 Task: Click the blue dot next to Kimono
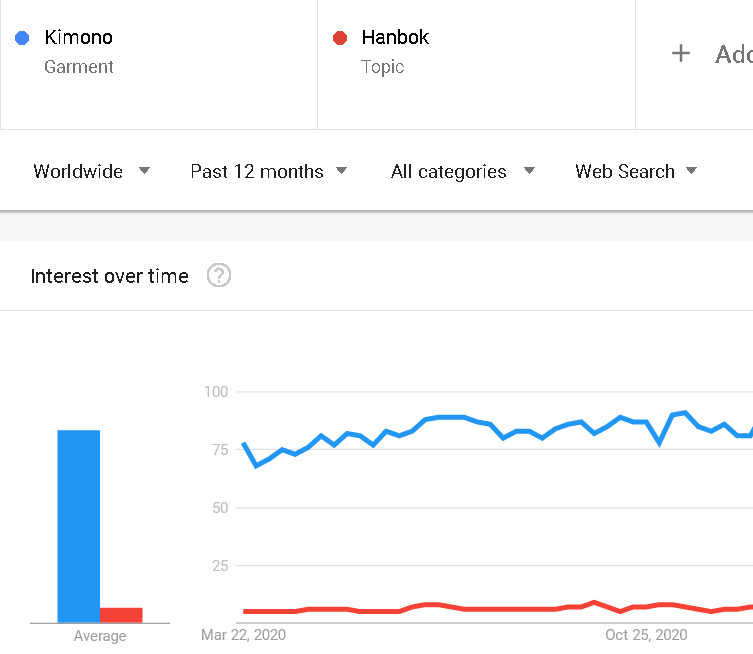[x=23, y=38]
